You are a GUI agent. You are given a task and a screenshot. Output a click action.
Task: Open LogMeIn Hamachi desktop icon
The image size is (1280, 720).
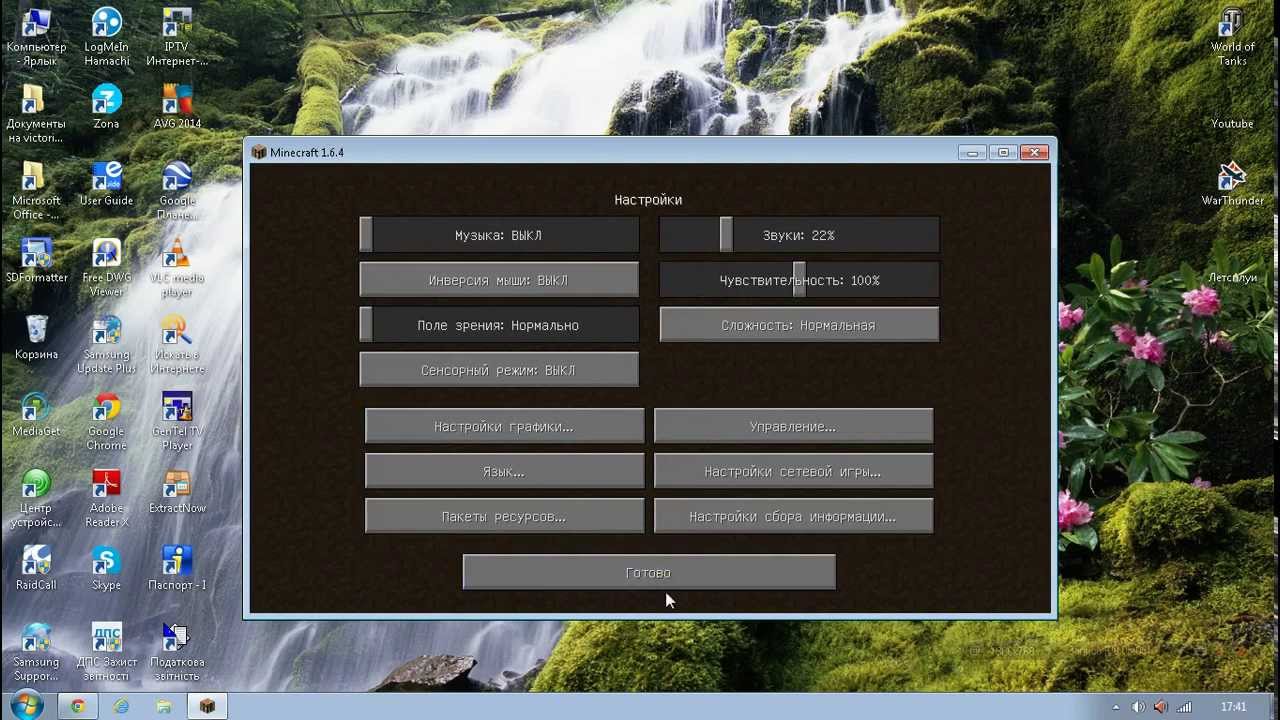[x=106, y=37]
